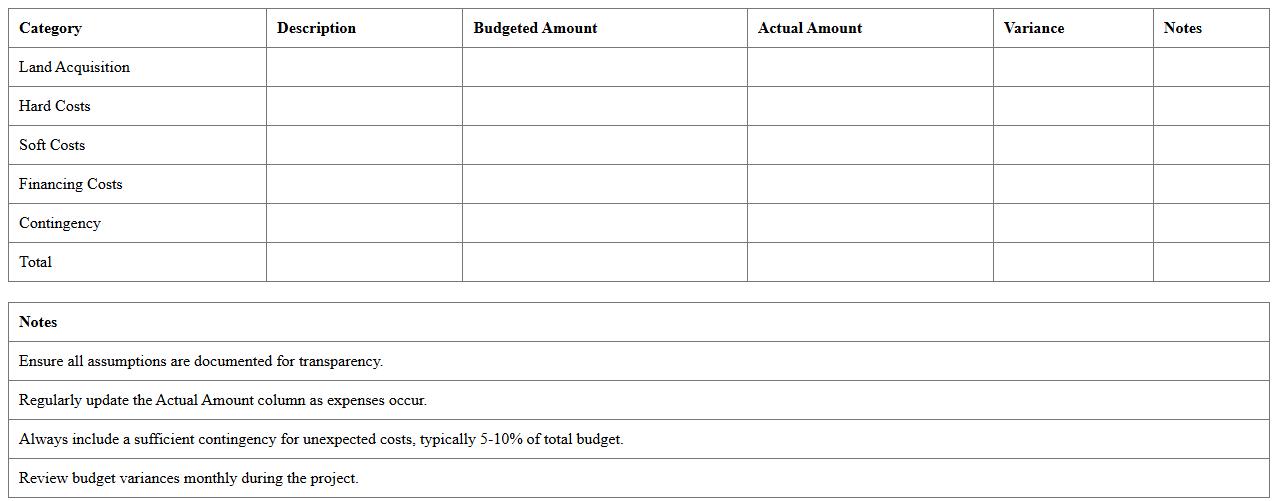Select Actual Amount cell for Hard Costs
Image resolution: width=1278 pixels, height=501 pixels.
point(870,106)
